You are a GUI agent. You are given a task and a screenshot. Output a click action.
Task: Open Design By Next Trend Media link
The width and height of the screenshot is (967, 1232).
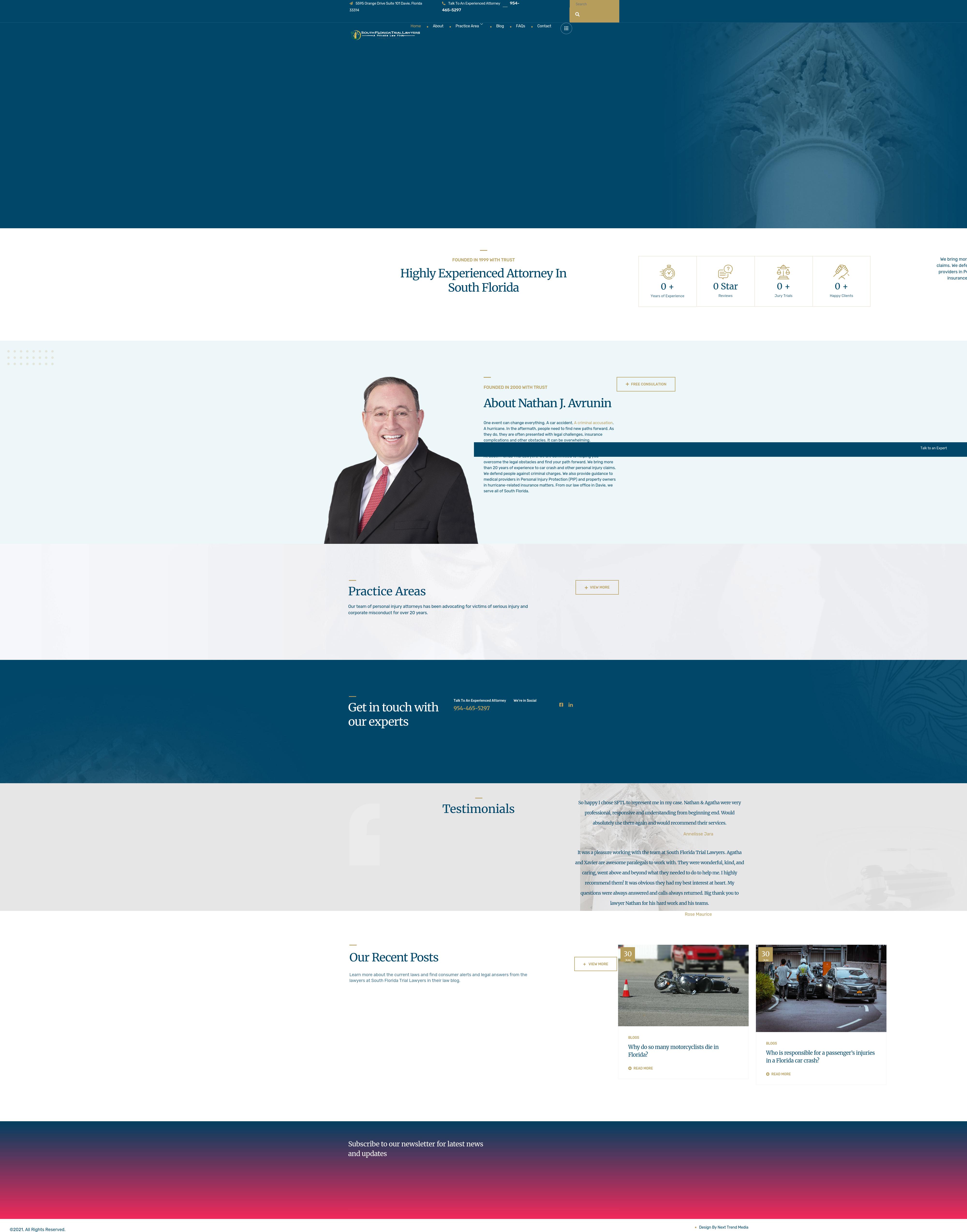coord(723,1227)
